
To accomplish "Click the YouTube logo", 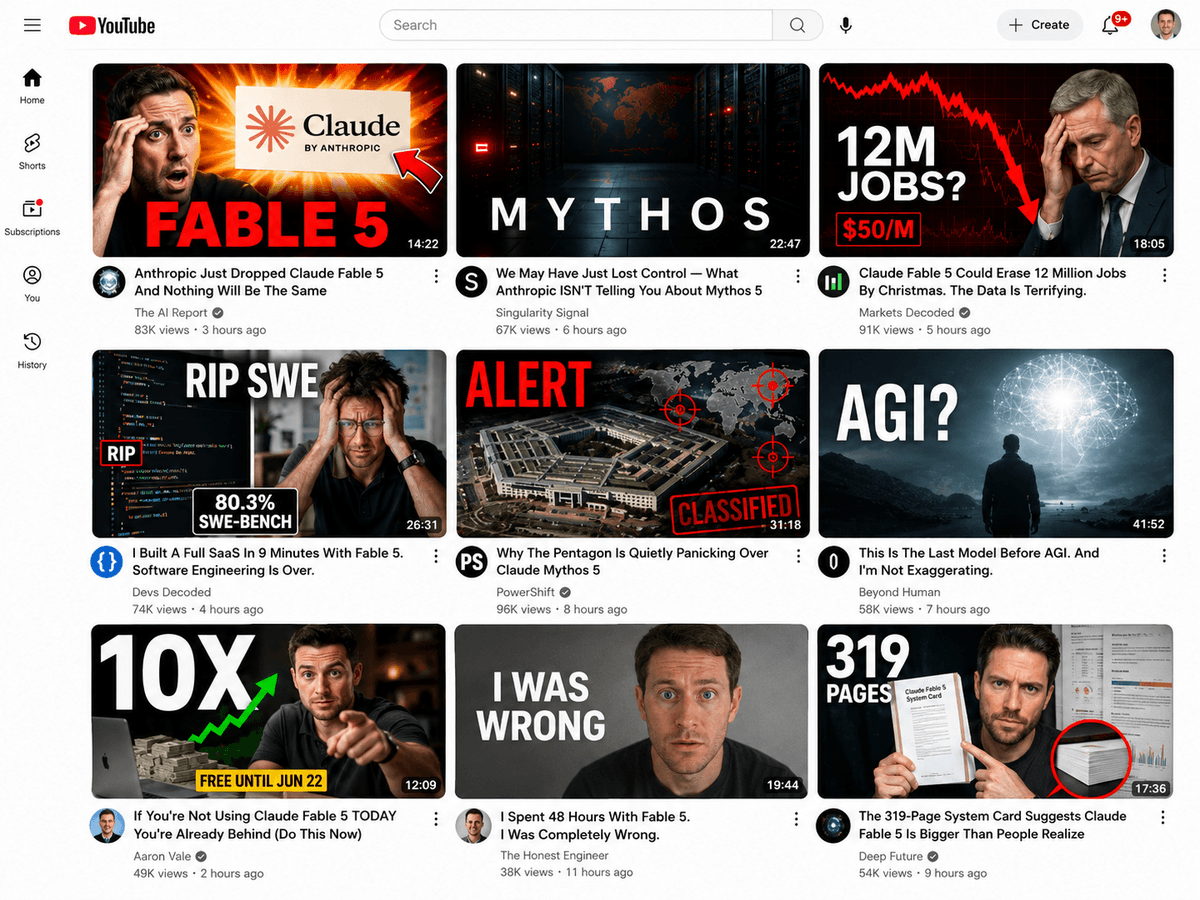I will pyautogui.click(x=112, y=25).
